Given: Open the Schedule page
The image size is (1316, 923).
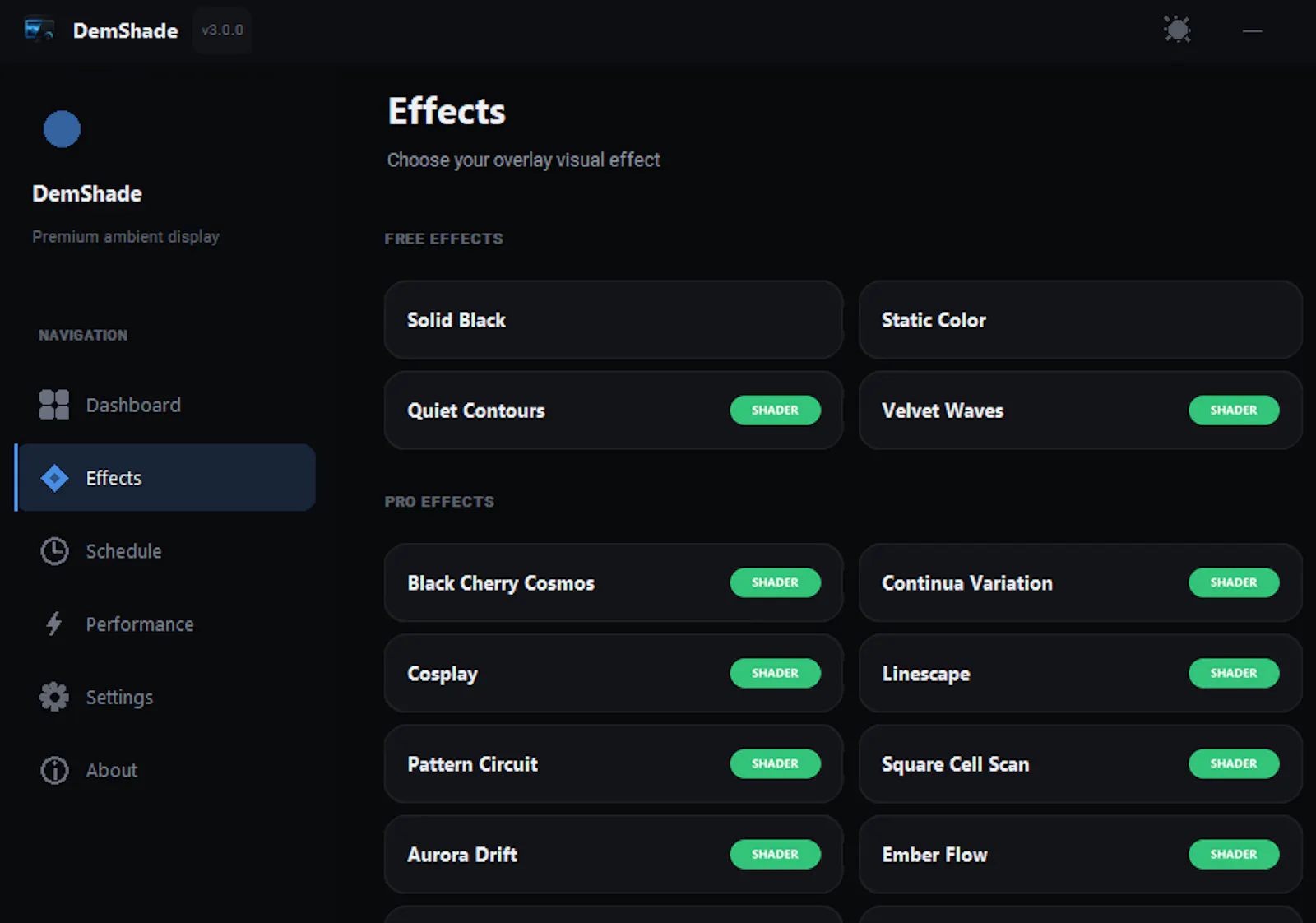Looking at the screenshot, I should pyautogui.click(x=164, y=551).
